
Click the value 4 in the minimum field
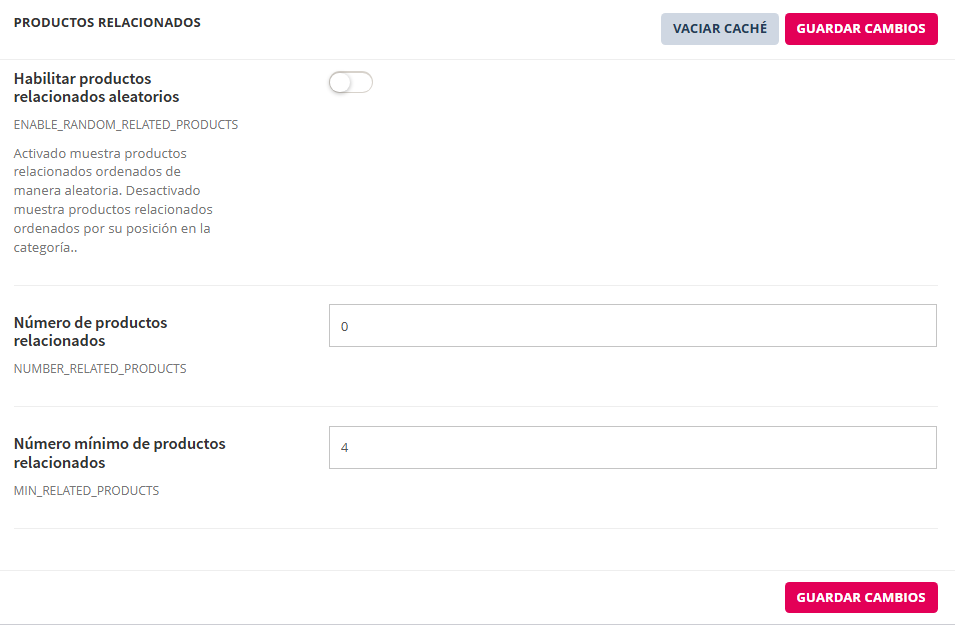click(x=345, y=448)
